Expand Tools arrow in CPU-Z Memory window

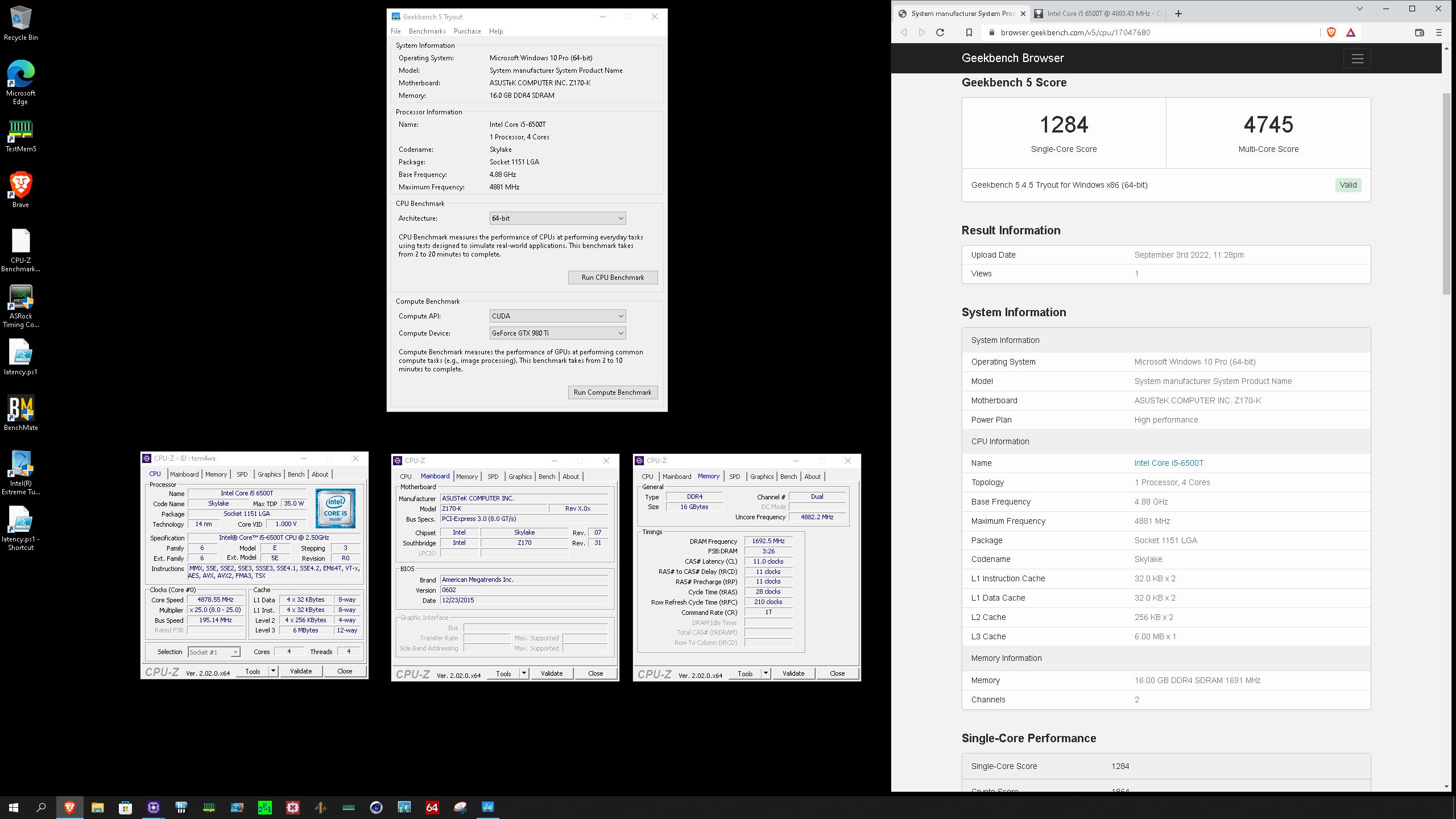[766, 673]
